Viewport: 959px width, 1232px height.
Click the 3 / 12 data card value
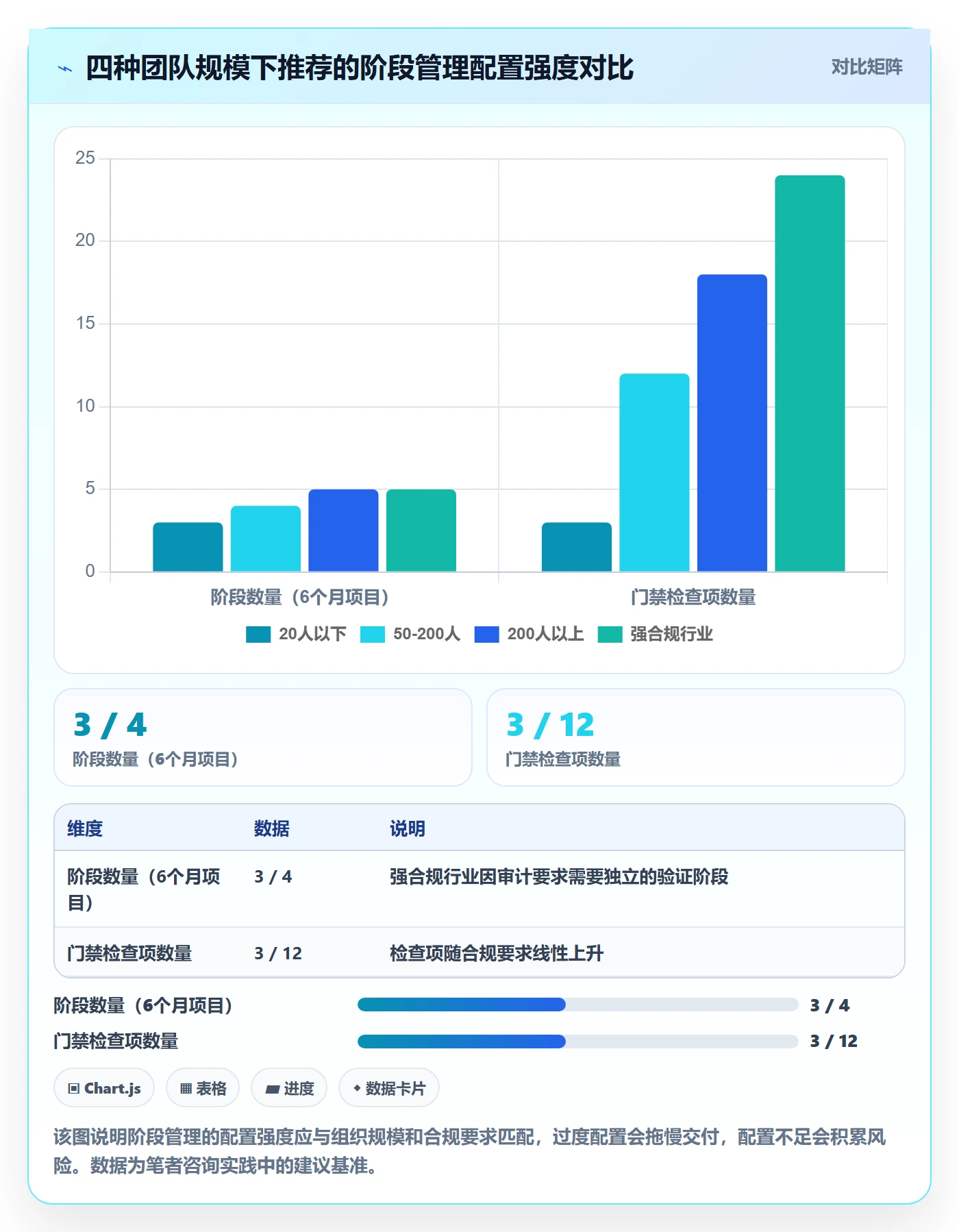tap(550, 725)
